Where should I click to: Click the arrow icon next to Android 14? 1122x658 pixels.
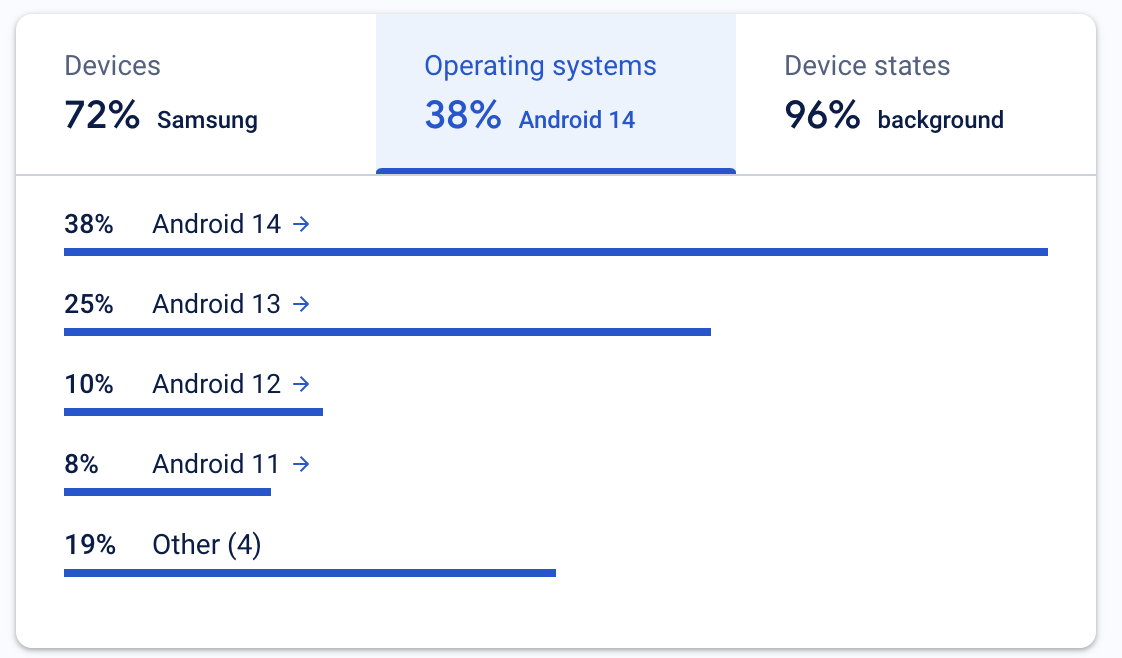pos(301,225)
